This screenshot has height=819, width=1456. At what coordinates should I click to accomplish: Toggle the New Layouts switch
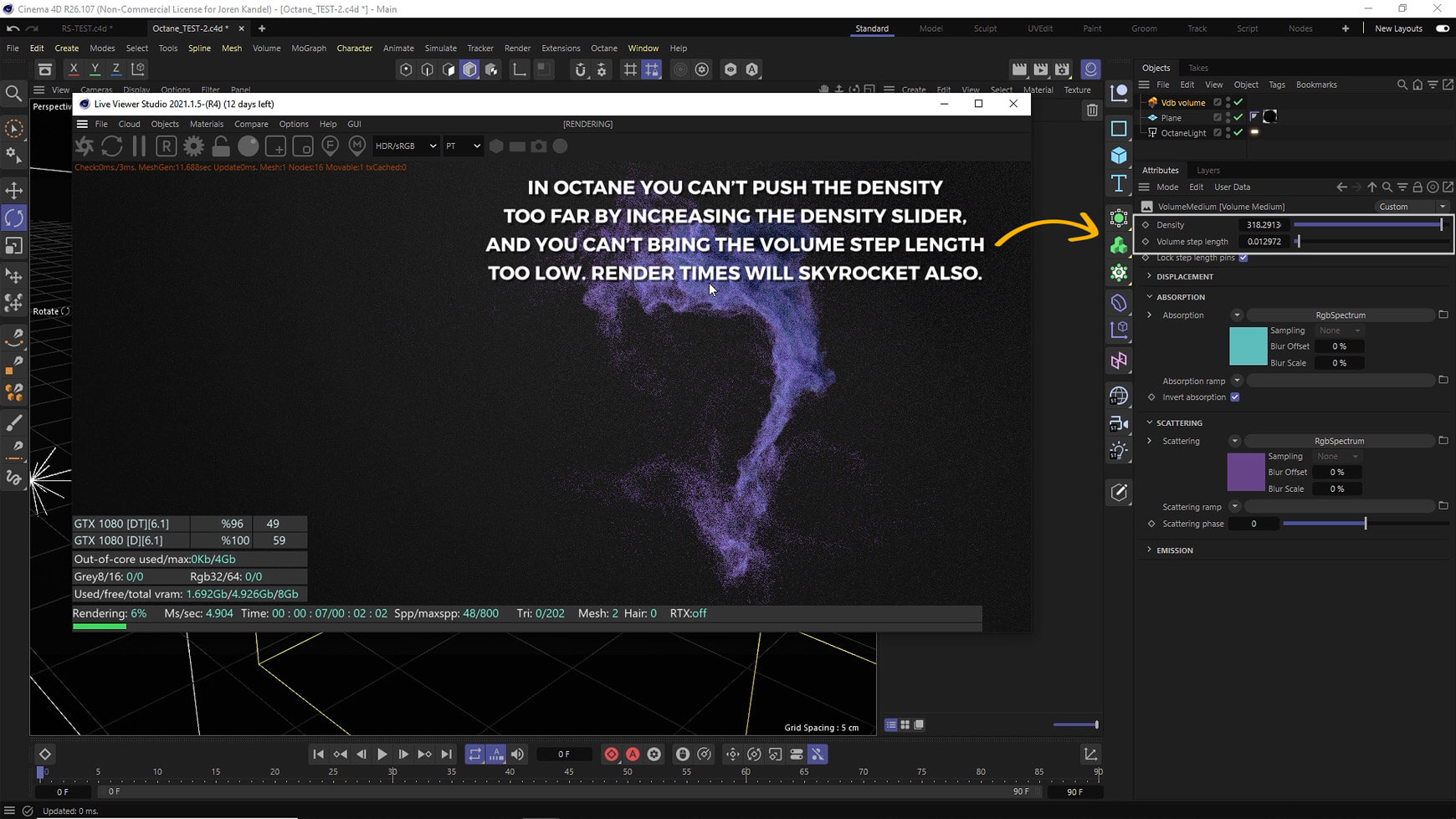1443,28
